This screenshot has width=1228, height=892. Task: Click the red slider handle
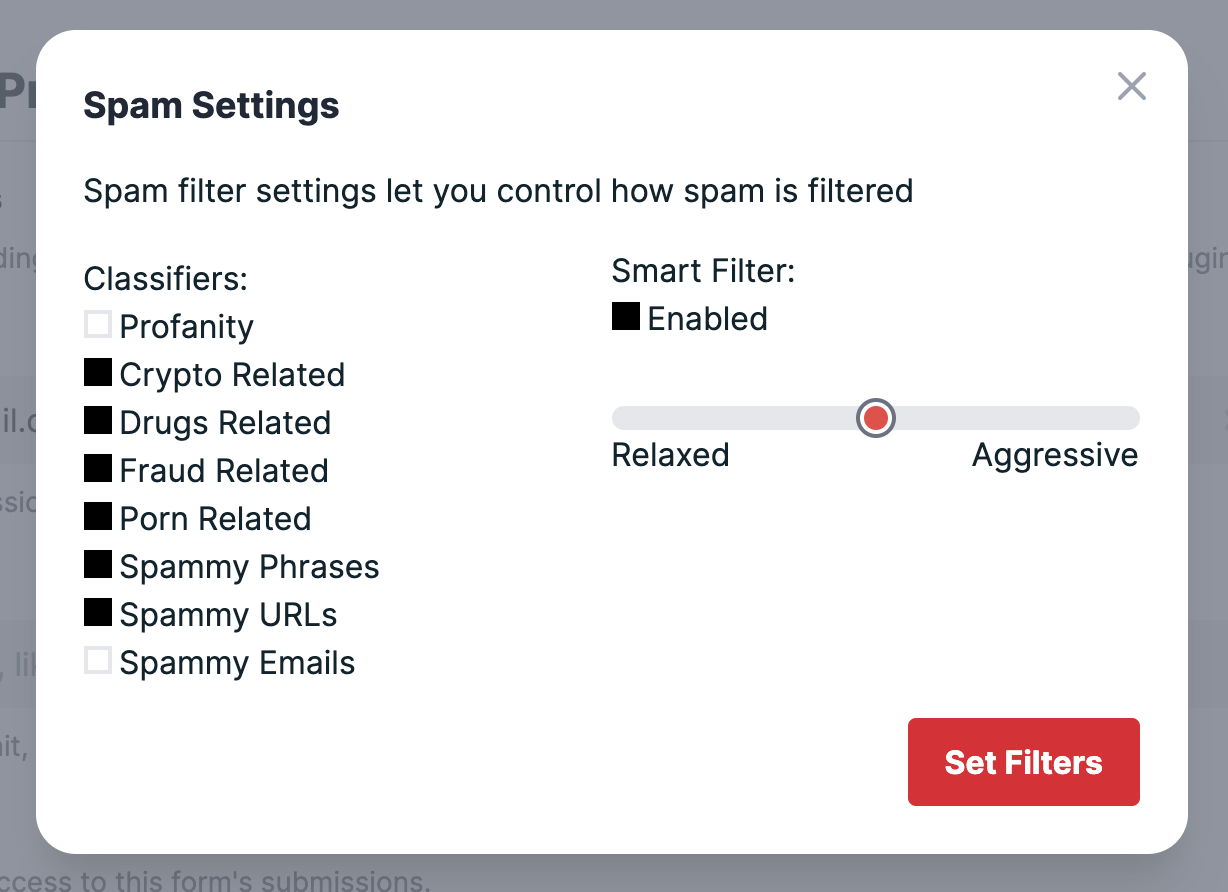[876, 418]
